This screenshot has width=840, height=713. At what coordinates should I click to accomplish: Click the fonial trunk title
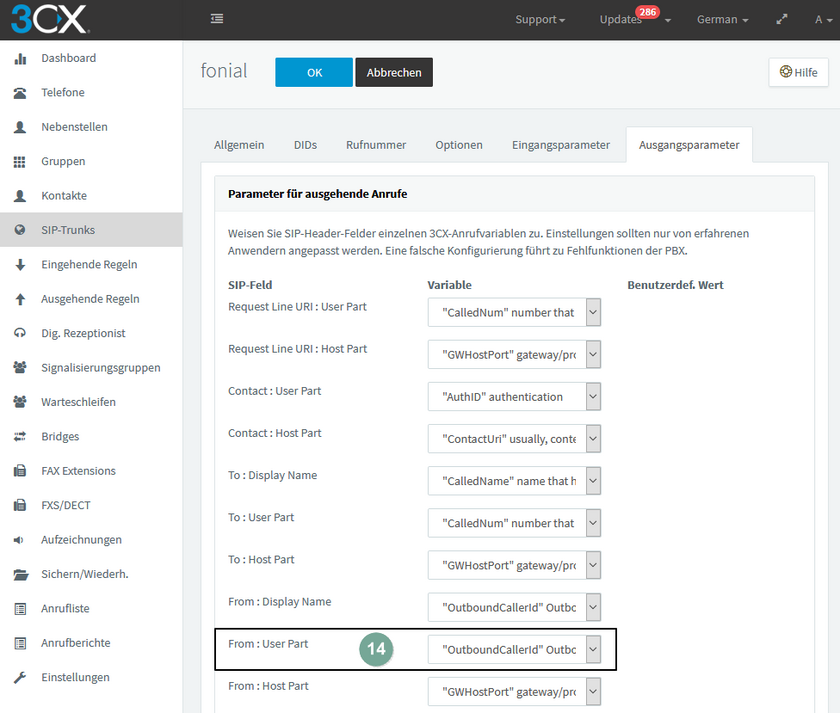tap(224, 71)
